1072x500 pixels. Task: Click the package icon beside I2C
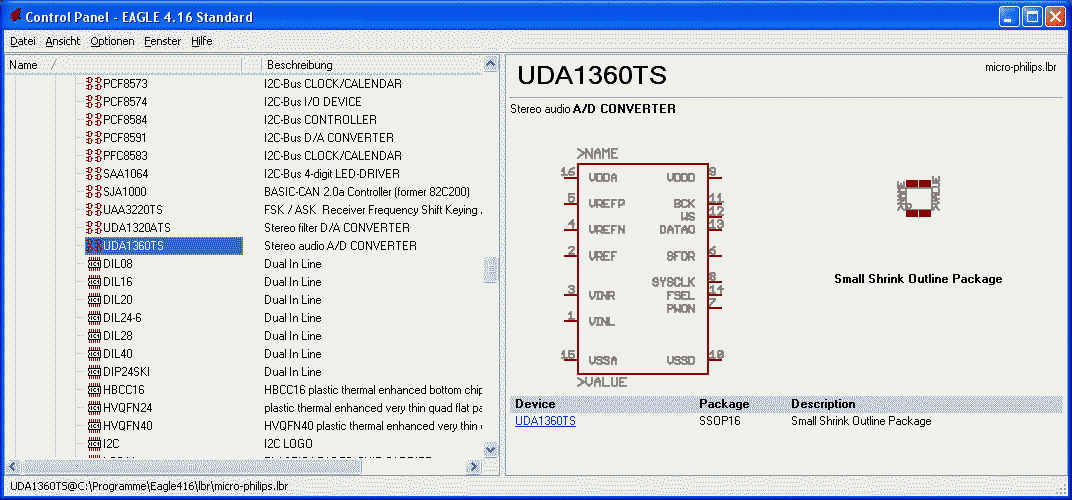[x=95, y=444]
